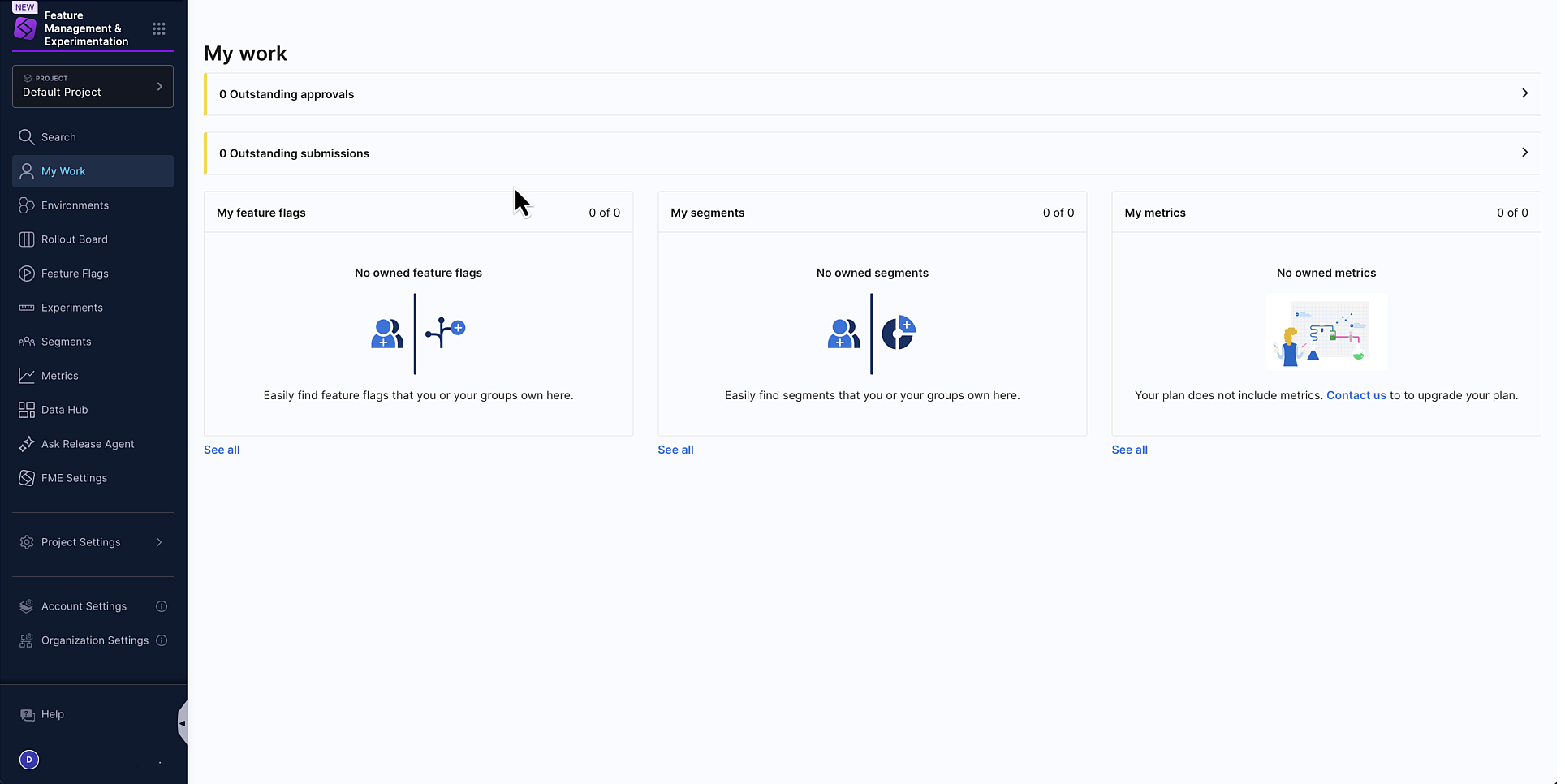Open the app switcher grid icon

point(159,28)
